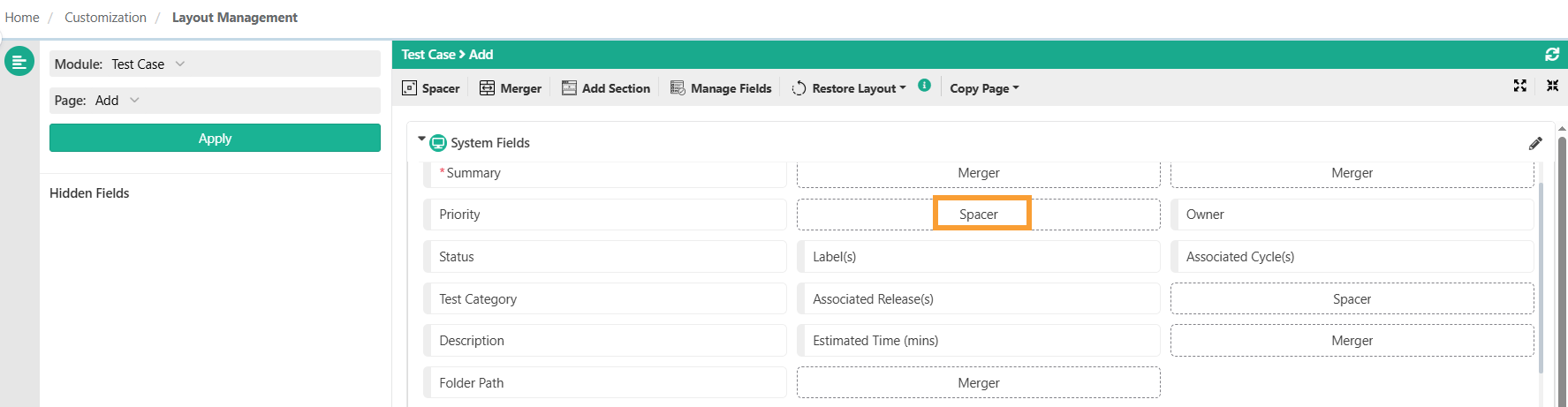
Task: Open Manage Fields
Action: pos(721,88)
